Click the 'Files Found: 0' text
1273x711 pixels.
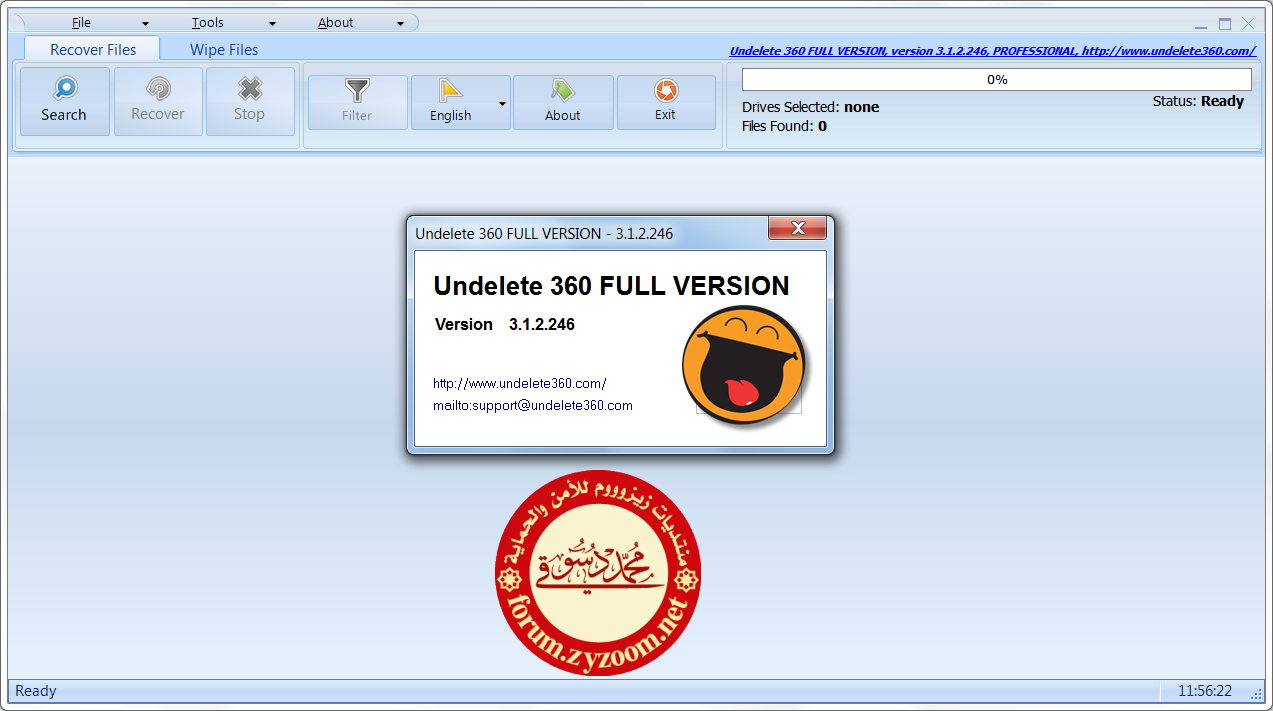pyautogui.click(x=785, y=126)
